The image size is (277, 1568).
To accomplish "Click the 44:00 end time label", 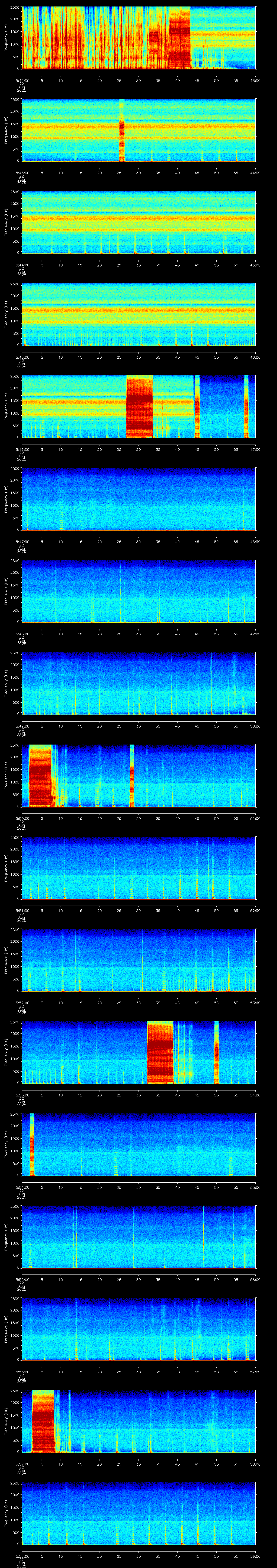I will 255,173.
